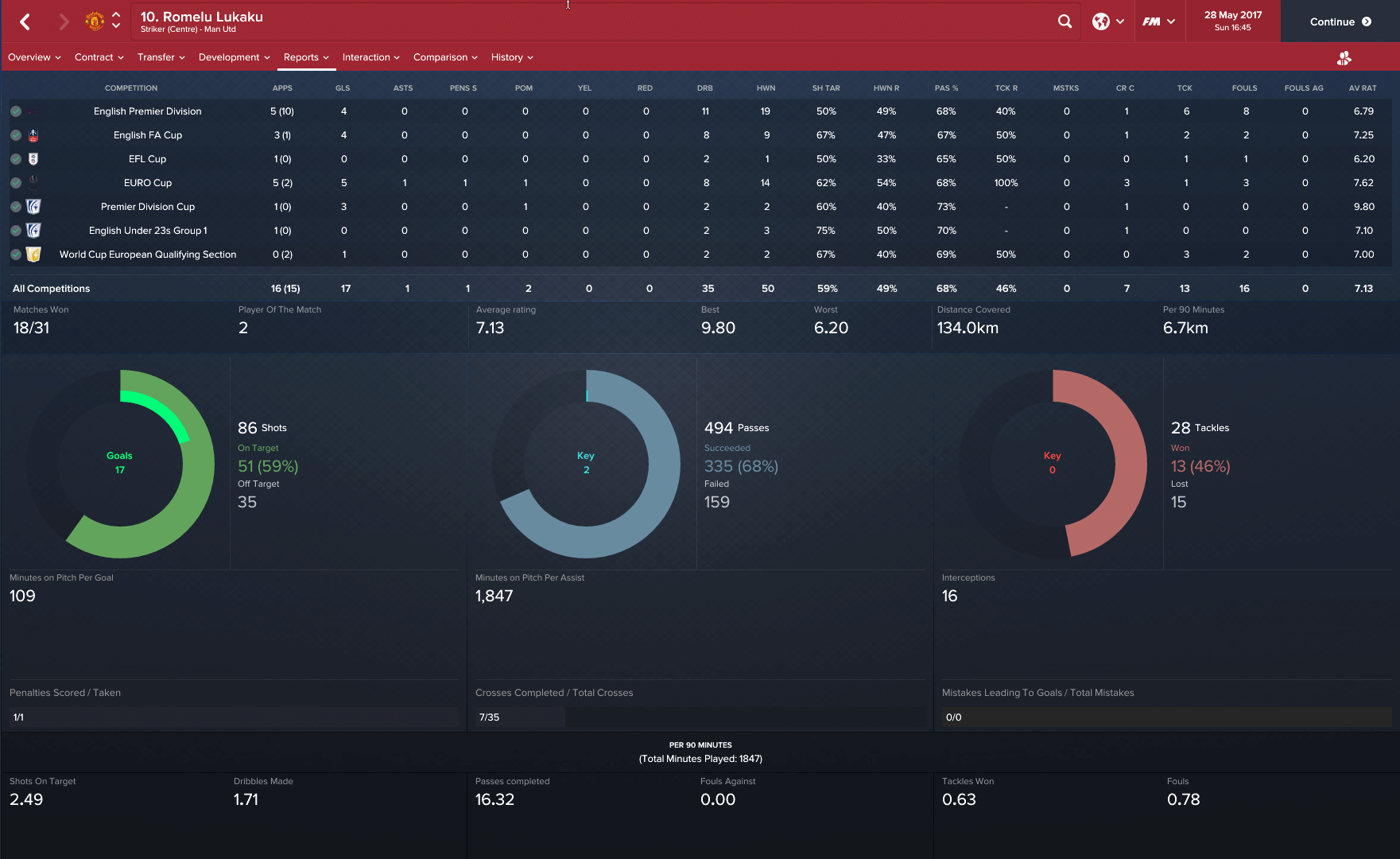Sort by SH TAR column
This screenshot has width=1400, height=859.
click(x=826, y=88)
